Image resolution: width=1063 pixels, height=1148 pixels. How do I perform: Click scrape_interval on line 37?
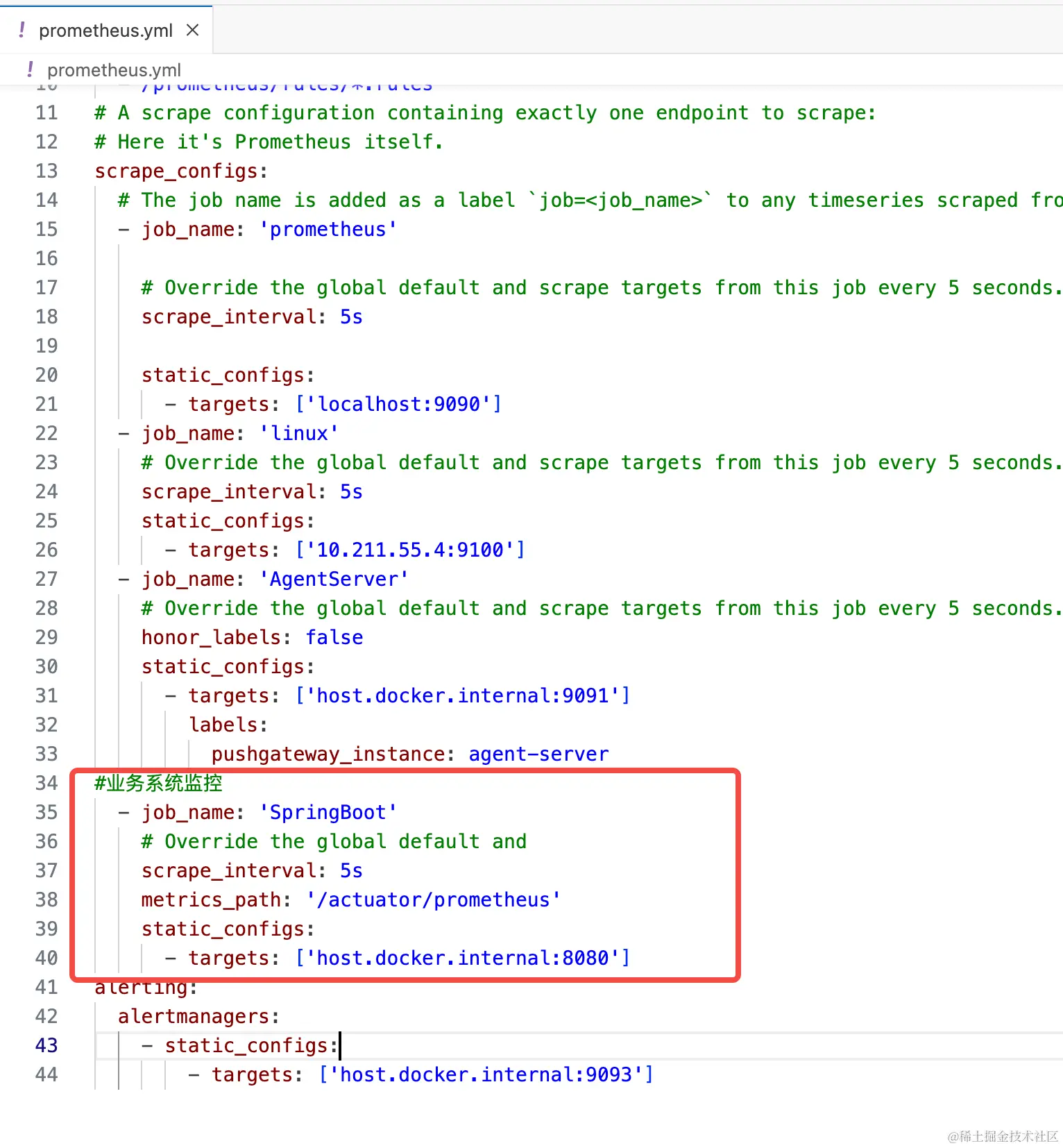point(229,870)
